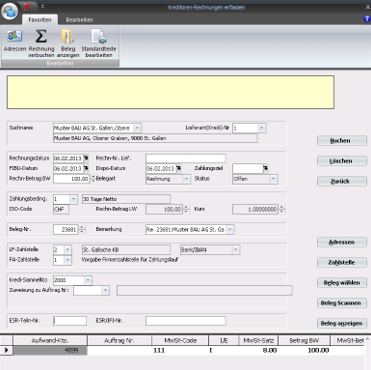Click the ISO-Code CHF field

(61, 209)
